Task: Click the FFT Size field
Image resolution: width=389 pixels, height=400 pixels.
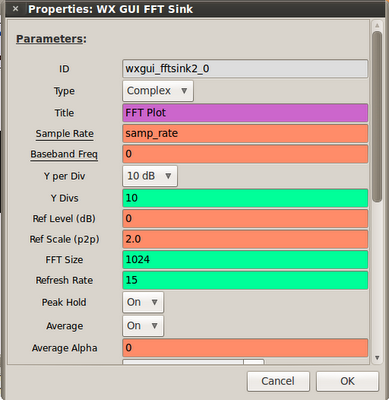Action: click(245, 260)
